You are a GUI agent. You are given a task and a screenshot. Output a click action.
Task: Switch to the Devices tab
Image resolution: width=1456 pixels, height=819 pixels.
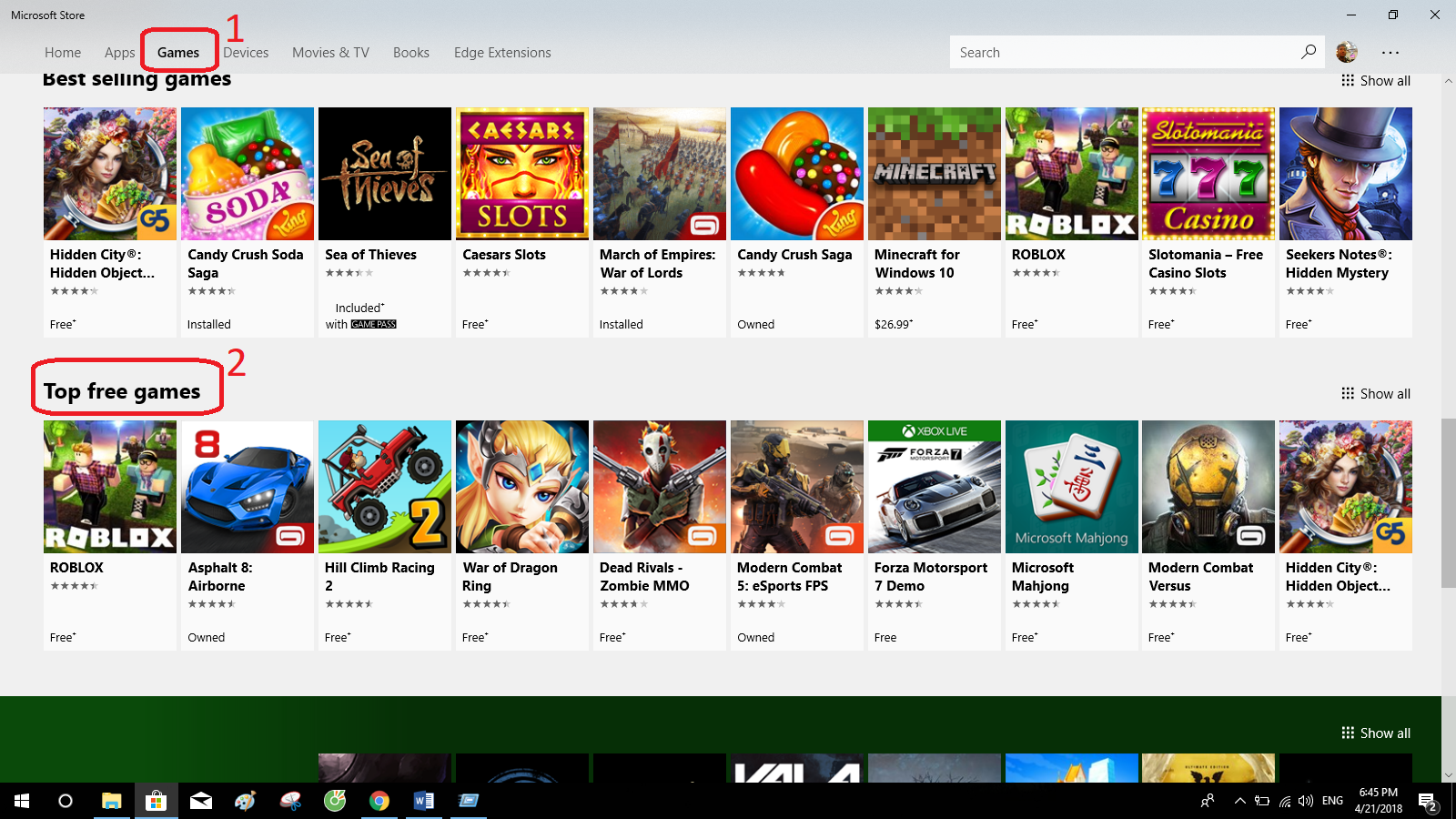(x=246, y=53)
